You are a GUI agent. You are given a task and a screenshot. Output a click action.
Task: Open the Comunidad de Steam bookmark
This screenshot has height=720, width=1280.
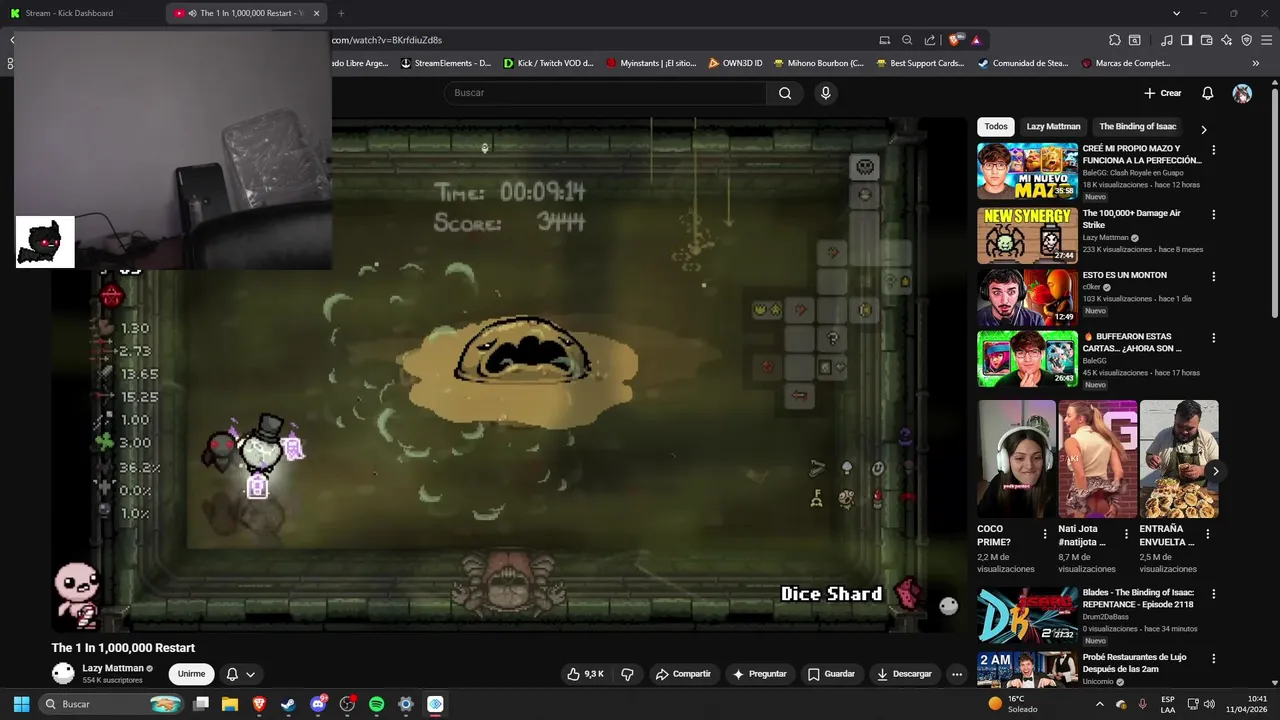click(x=1023, y=63)
